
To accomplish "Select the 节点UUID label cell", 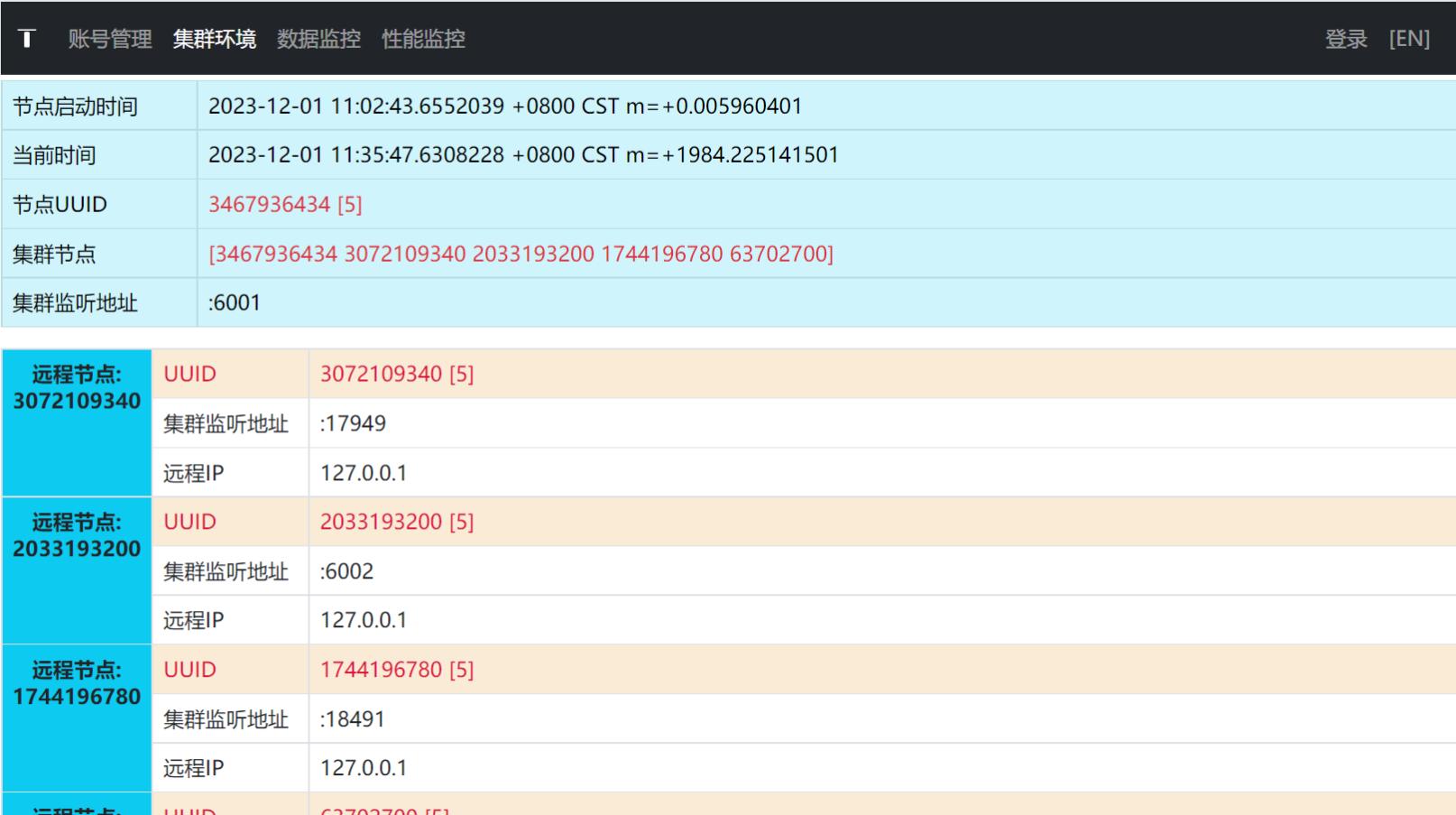I will pyautogui.click(x=99, y=205).
